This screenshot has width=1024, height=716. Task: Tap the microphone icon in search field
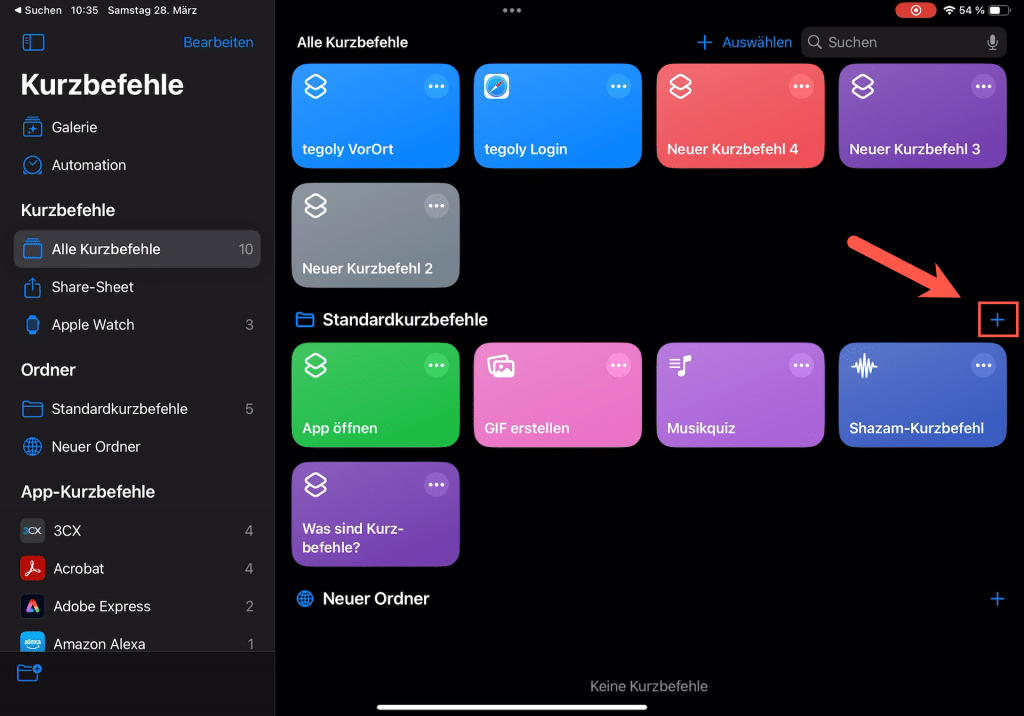point(992,42)
